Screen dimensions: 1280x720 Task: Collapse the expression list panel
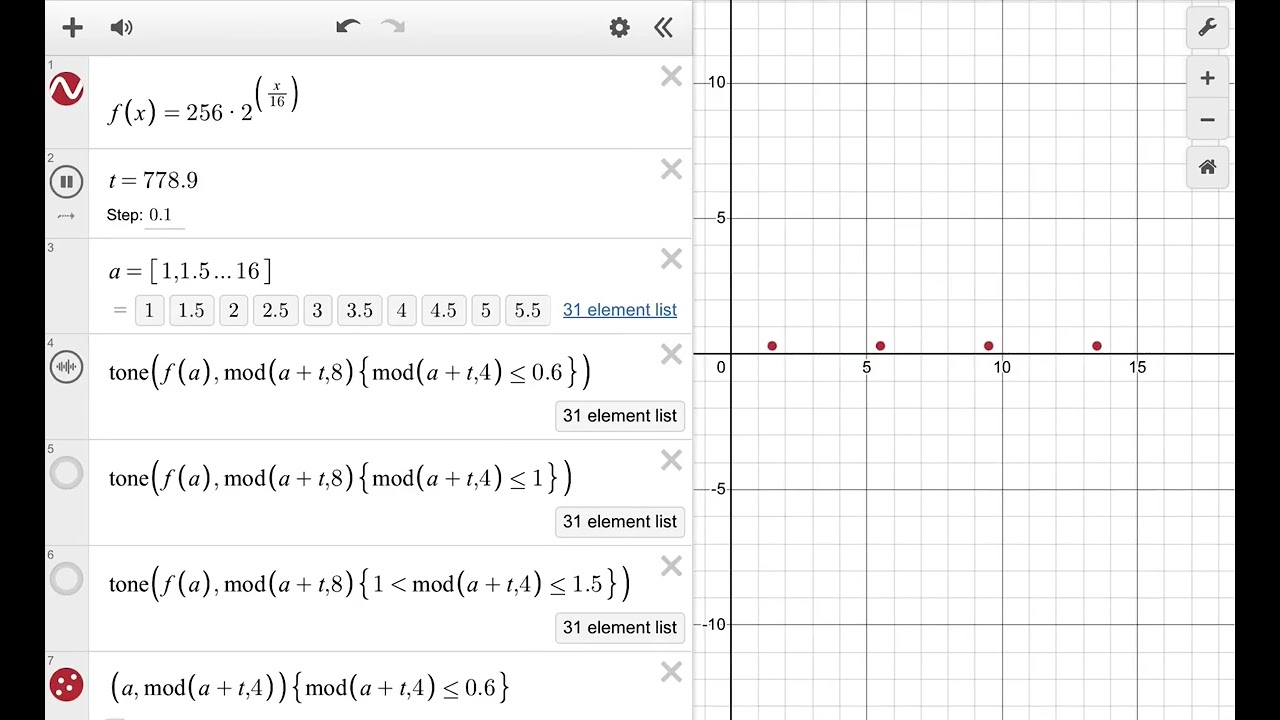click(664, 27)
